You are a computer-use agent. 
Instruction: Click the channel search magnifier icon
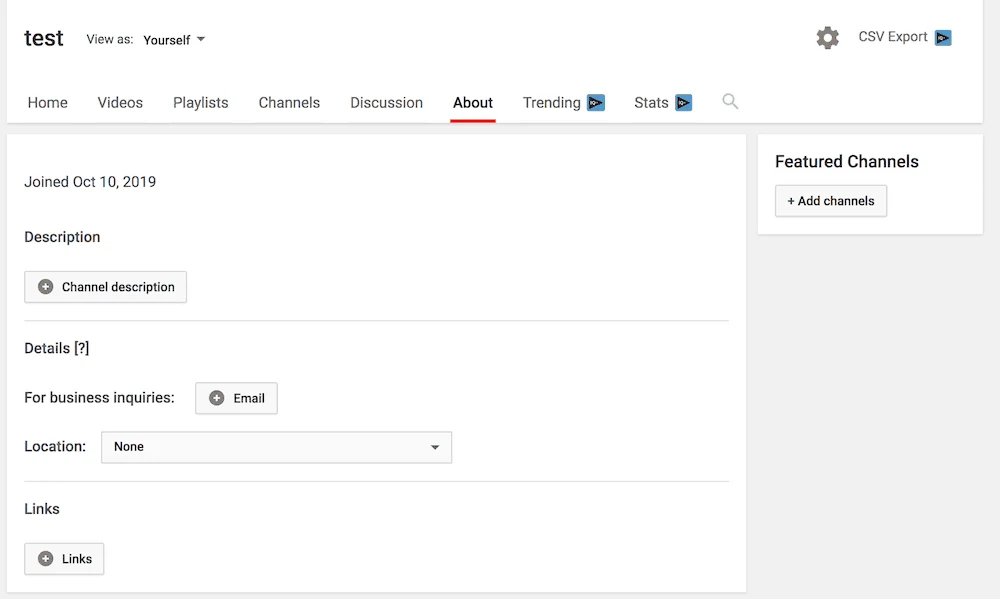pyautogui.click(x=730, y=101)
